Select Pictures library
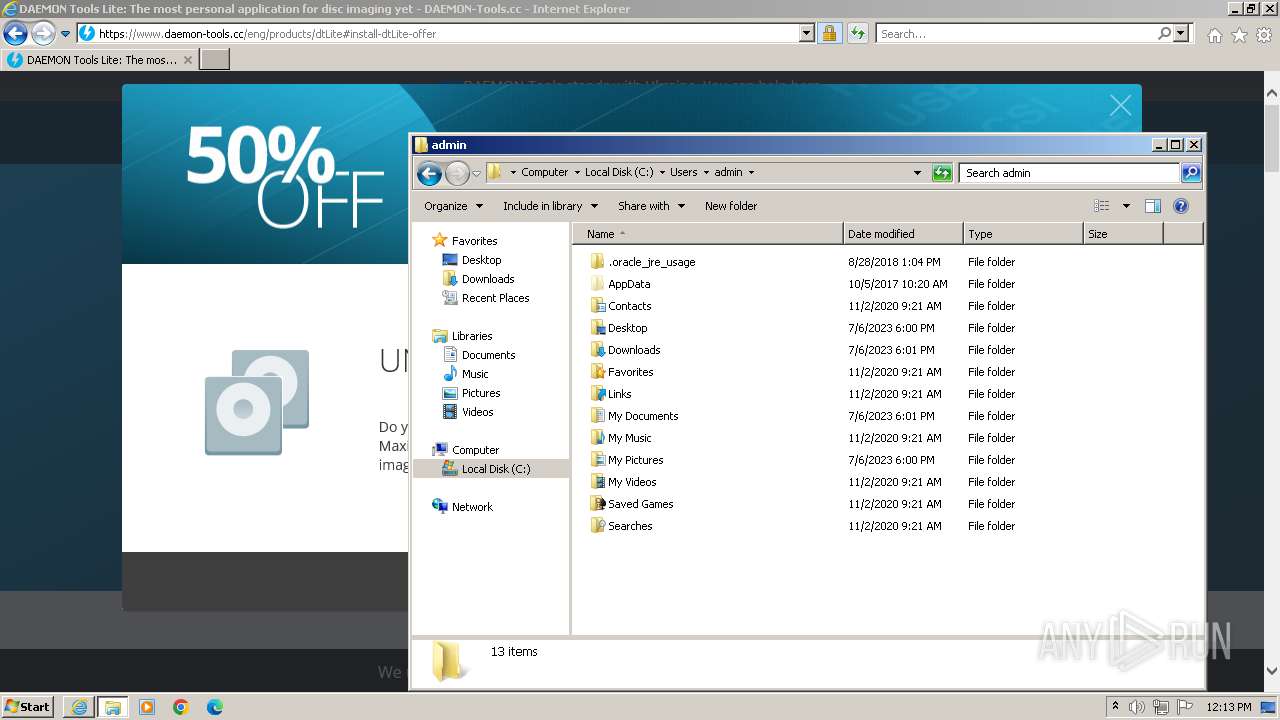Screen dimensions: 1280x720 point(481,393)
